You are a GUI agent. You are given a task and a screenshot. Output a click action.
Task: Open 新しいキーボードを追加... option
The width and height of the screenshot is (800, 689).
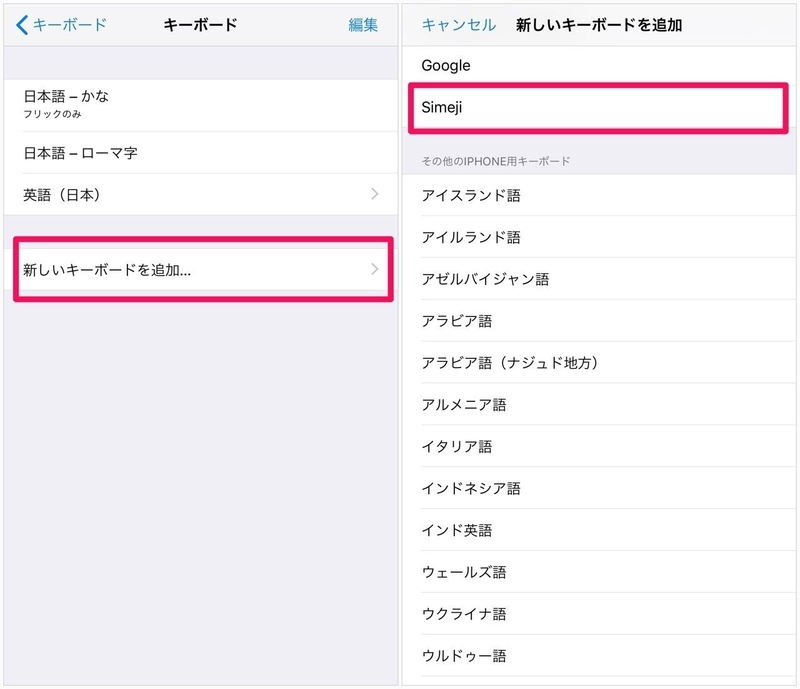pyautogui.click(x=203, y=269)
